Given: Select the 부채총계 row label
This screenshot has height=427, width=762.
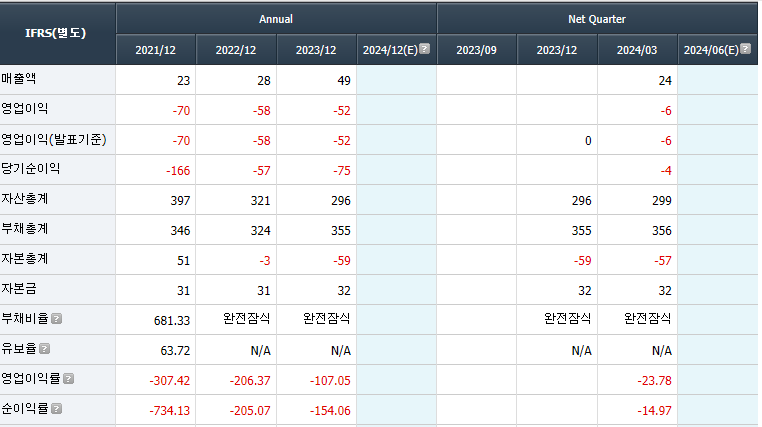Looking at the screenshot, I should coord(24,229).
